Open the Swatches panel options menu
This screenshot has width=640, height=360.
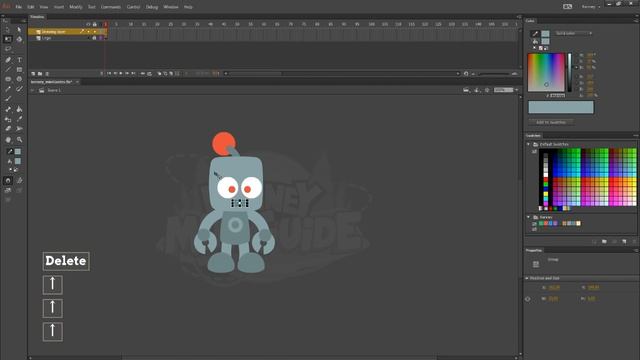[x=636, y=136]
